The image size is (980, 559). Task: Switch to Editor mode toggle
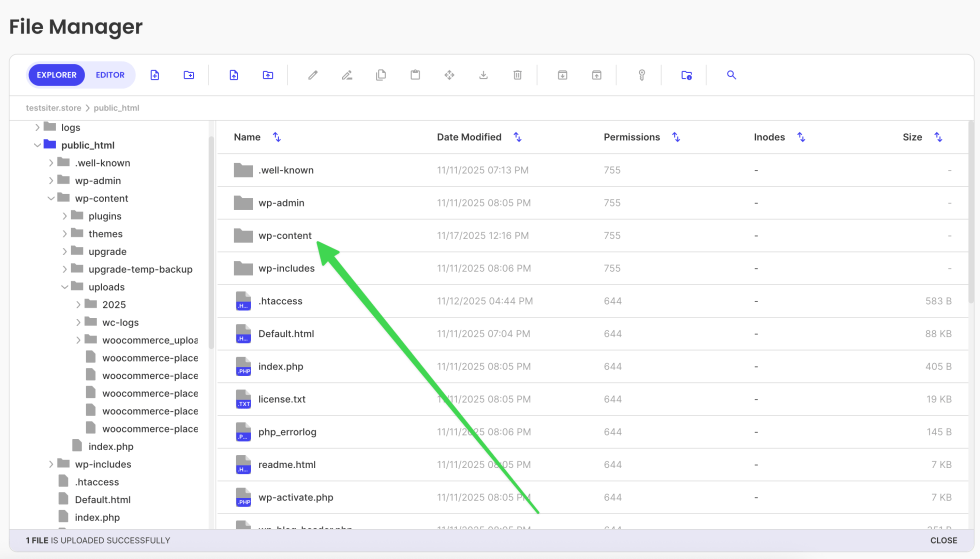tap(110, 75)
